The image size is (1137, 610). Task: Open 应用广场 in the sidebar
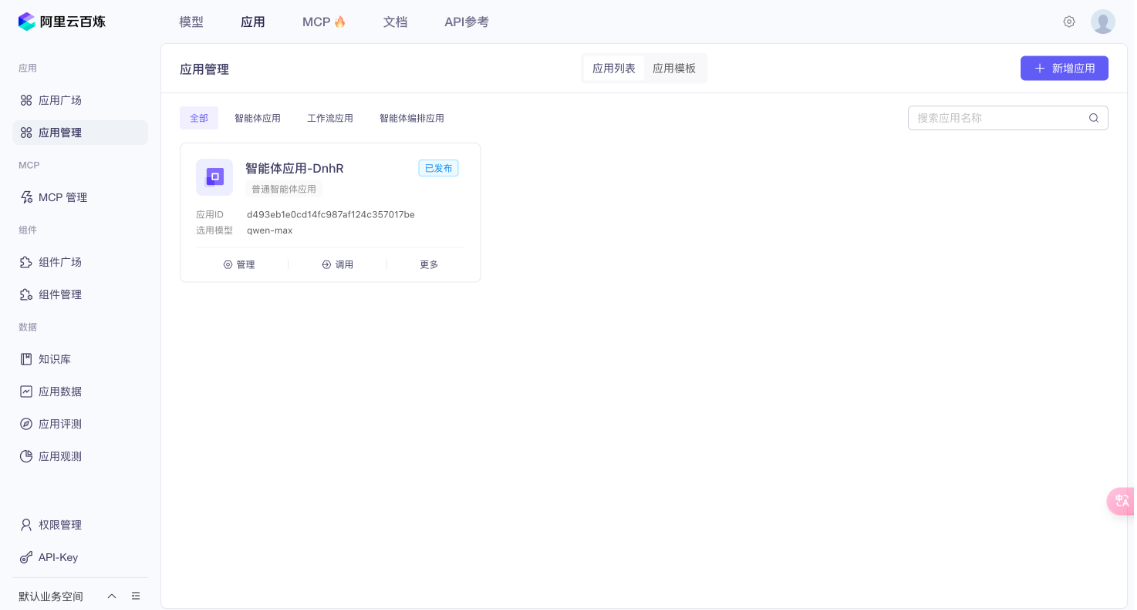59,100
